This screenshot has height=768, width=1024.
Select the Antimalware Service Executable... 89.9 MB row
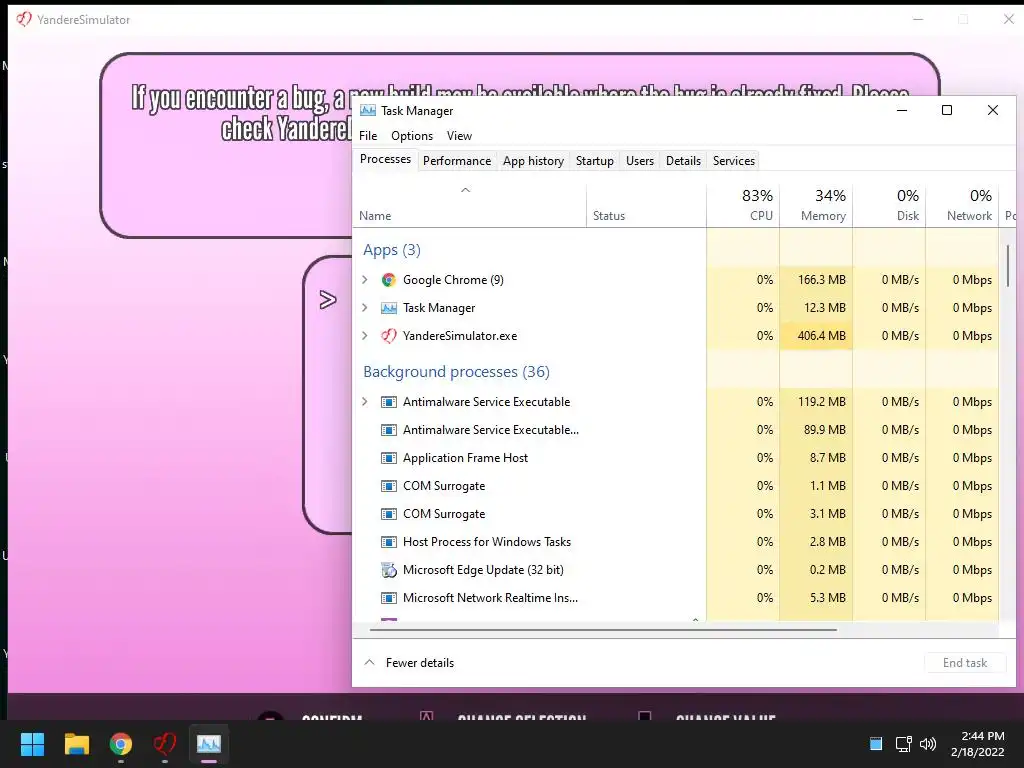[x=675, y=430]
